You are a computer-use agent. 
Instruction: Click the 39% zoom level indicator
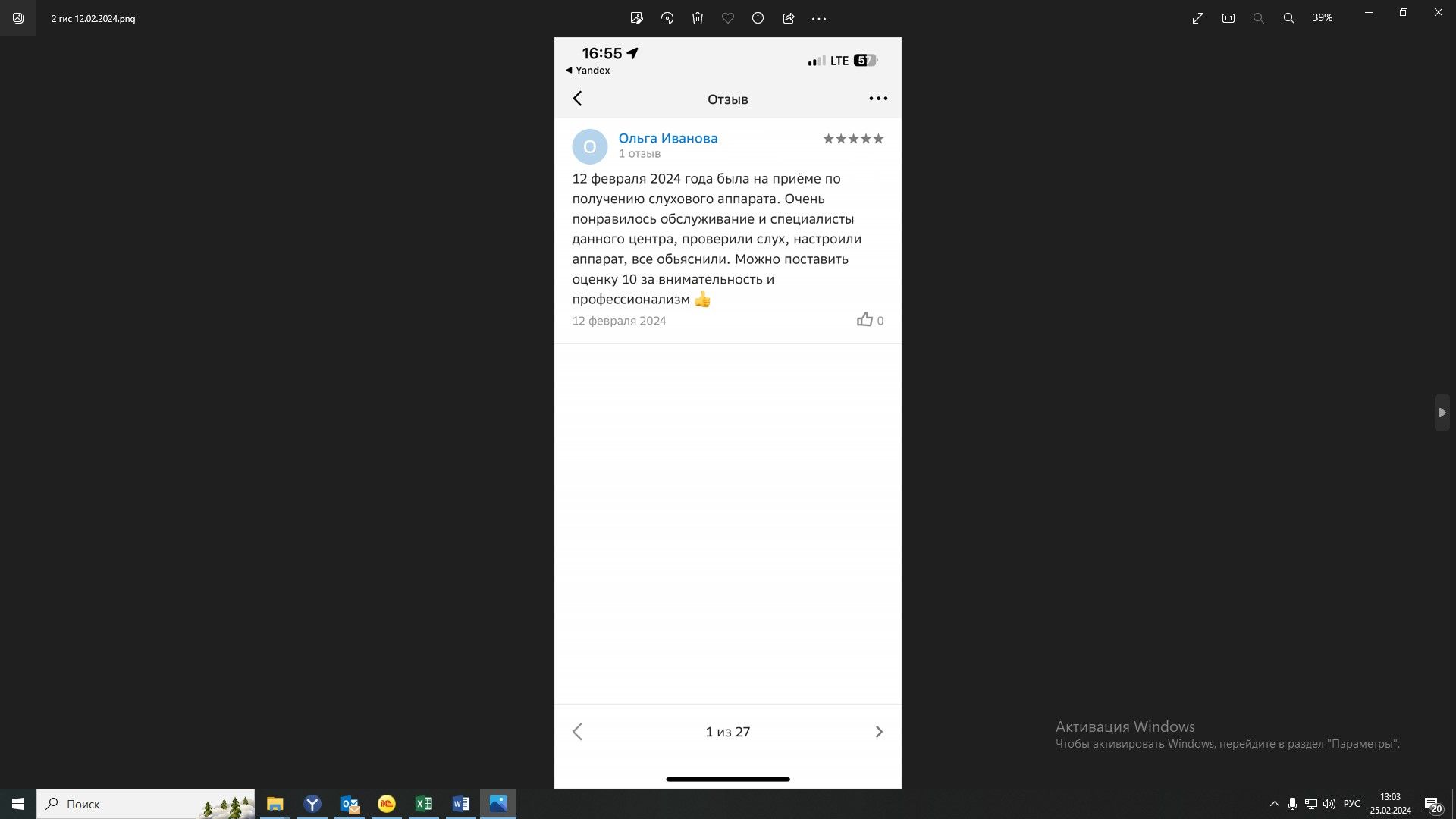1323,18
